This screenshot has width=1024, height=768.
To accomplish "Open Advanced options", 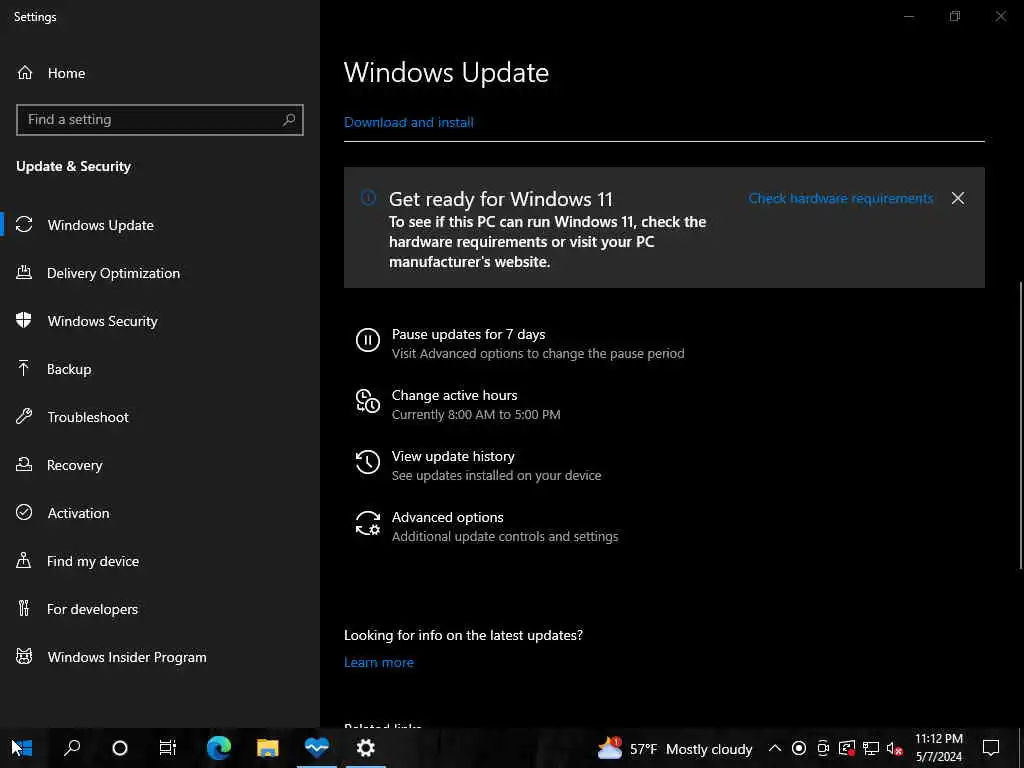I will click(x=487, y=526).
